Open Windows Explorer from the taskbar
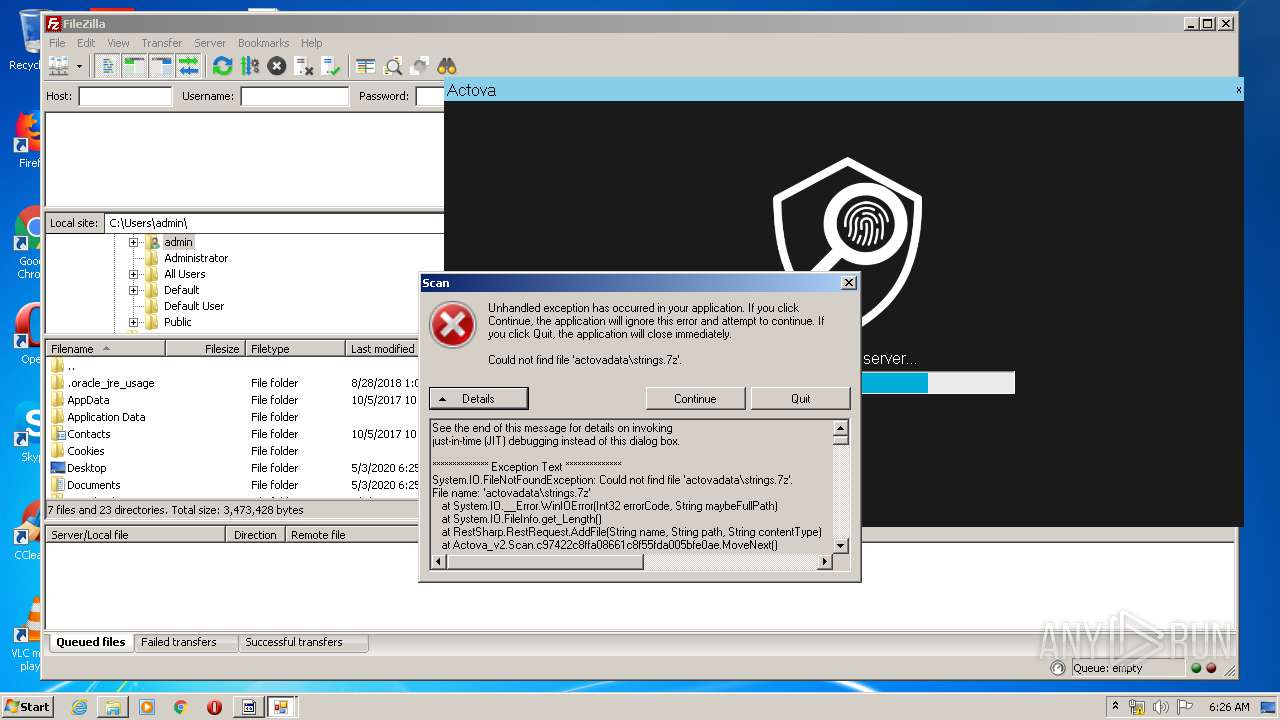This screenshot has width=1280, height=720. click(113, 707)
